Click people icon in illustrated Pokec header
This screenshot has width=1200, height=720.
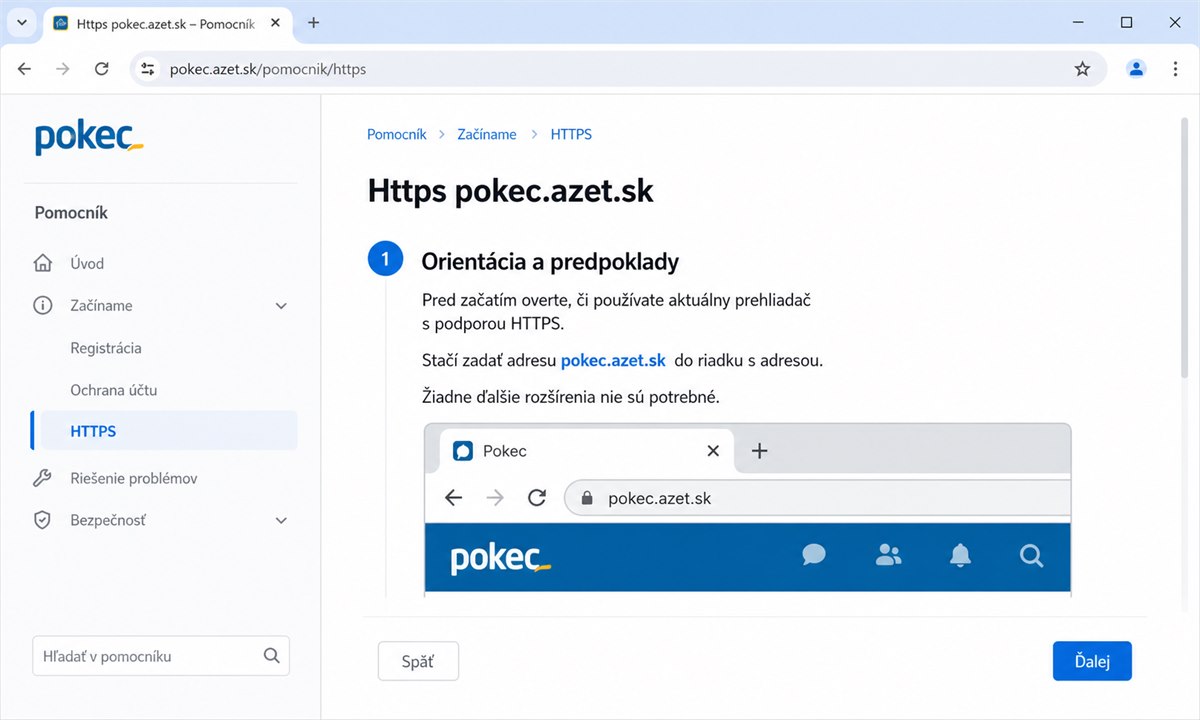(888, 555)
